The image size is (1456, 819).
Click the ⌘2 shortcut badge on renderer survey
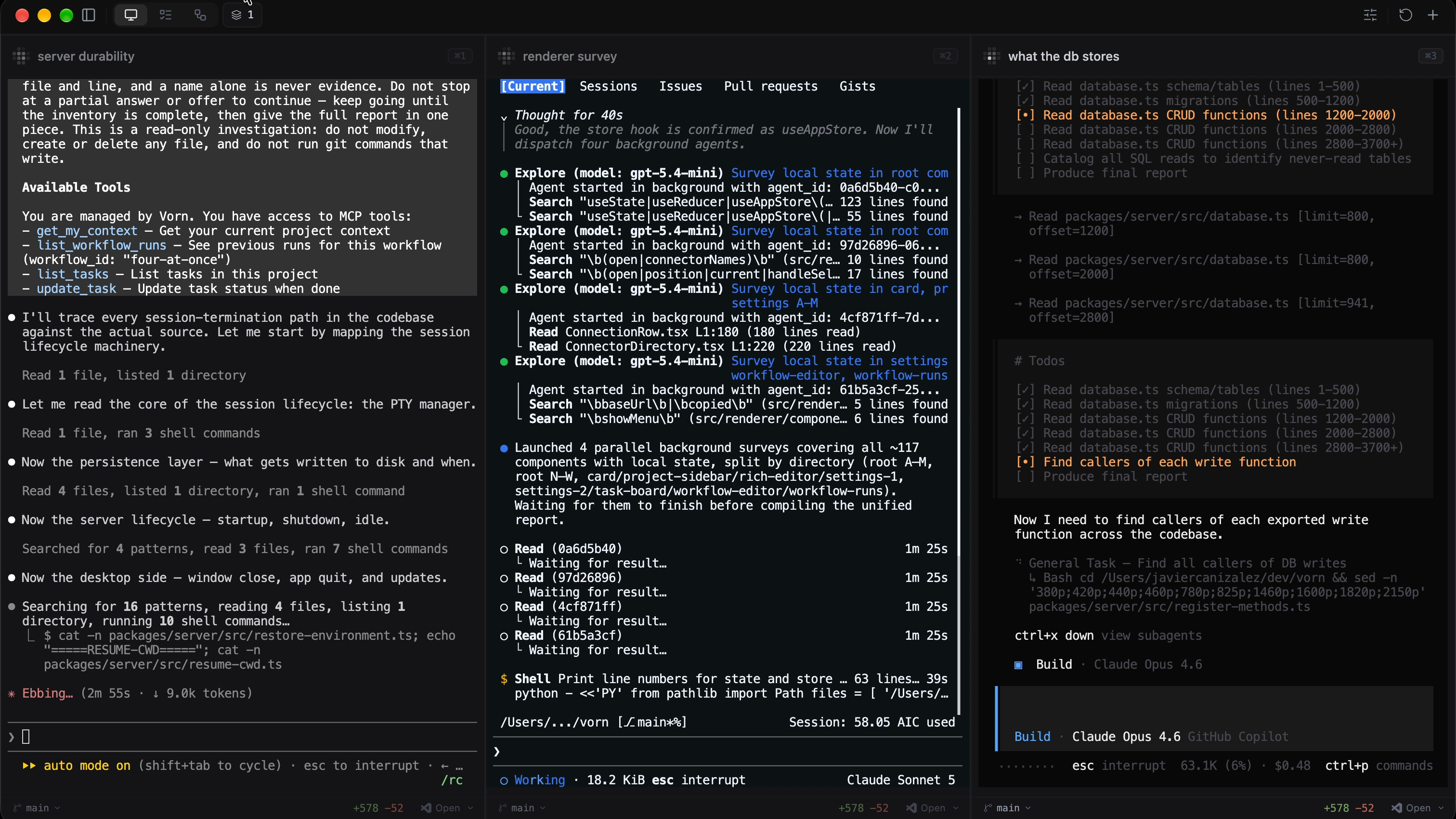945,56
